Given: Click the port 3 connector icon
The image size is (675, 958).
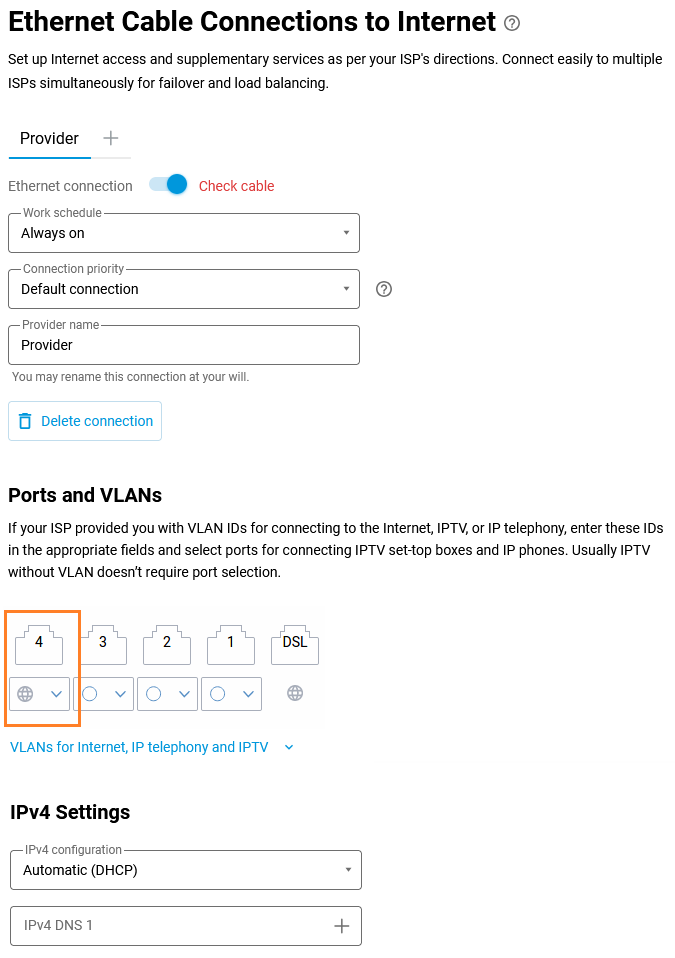Looking at the screenshot, I should click(x=103, y=643).
